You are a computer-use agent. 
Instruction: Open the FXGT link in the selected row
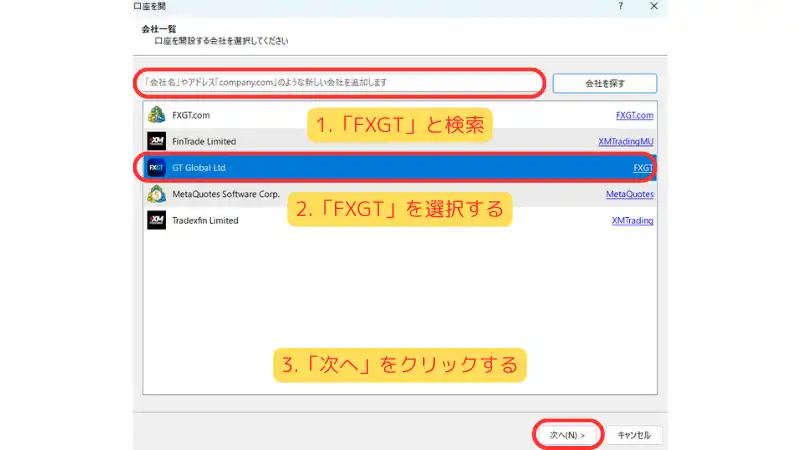[643, 168]
